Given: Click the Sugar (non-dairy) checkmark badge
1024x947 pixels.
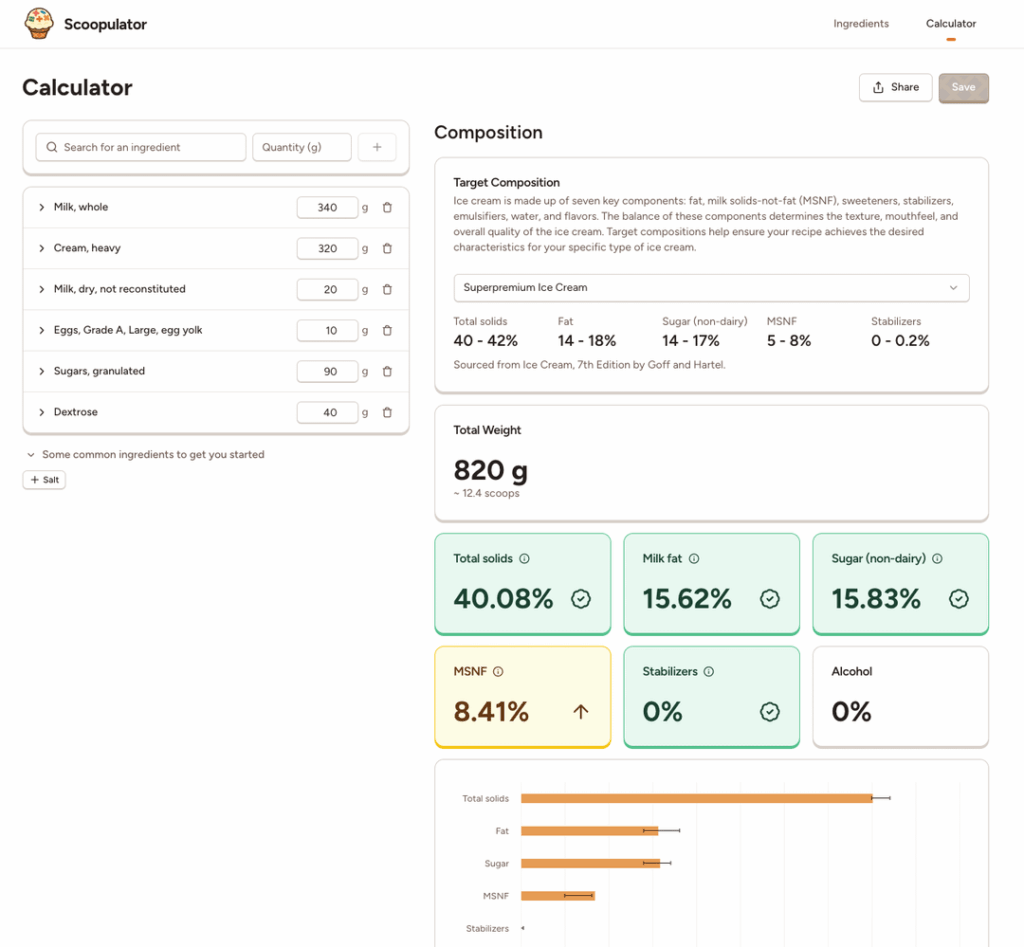Looking at the screenshot, I should [x=959, y=600].
